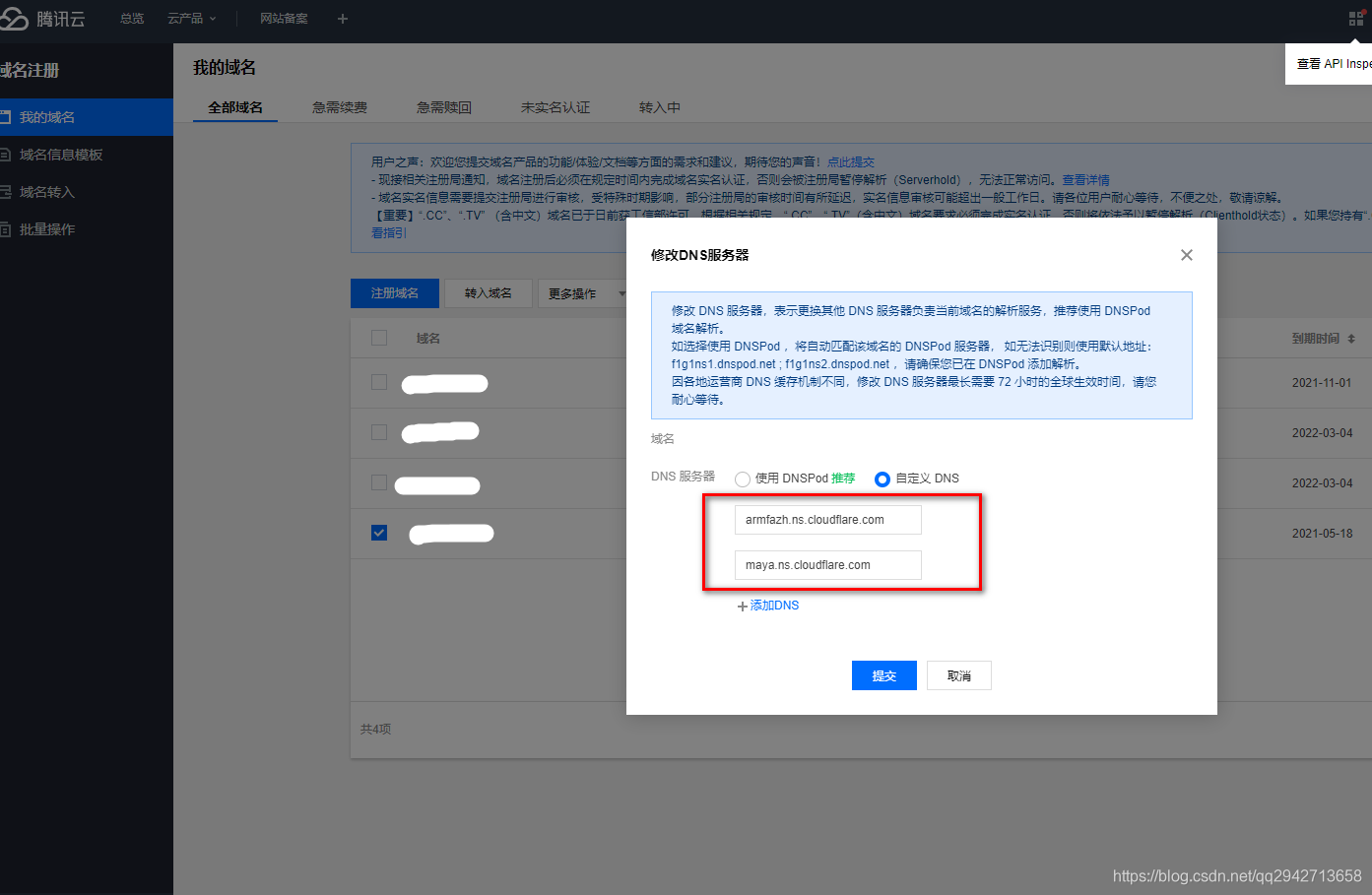Click the 批量操作 sidebar icon

[x=5, y=229]
